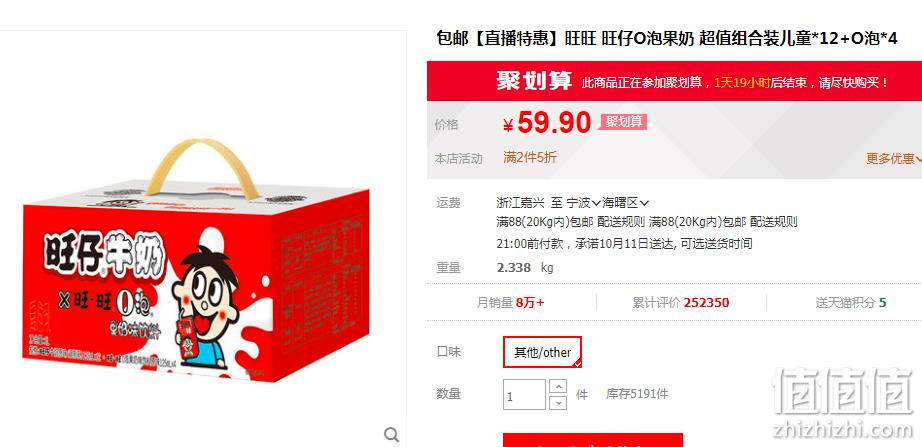
Task: Click the 满2件5折 store promotion
Action: pyautogui.click(x=530, y=157)
